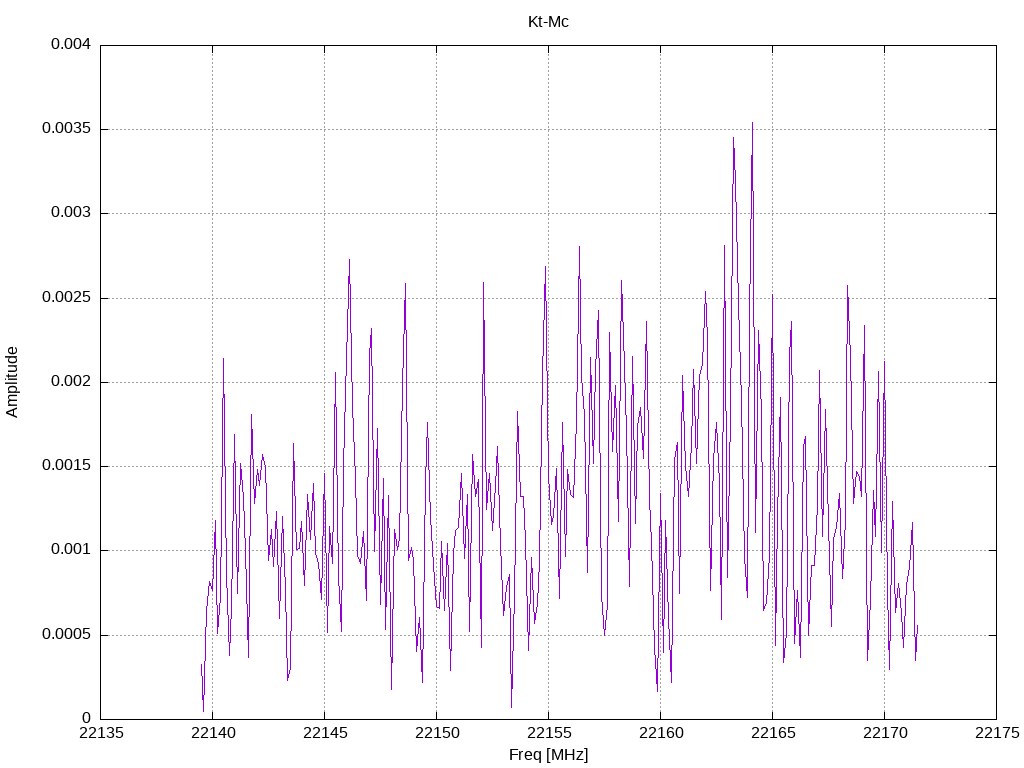The height and width of the screenshot is (768, 1024).
Task: Click the highest spectrum peak near 22164 MHz
Action: tap(752, 123)
